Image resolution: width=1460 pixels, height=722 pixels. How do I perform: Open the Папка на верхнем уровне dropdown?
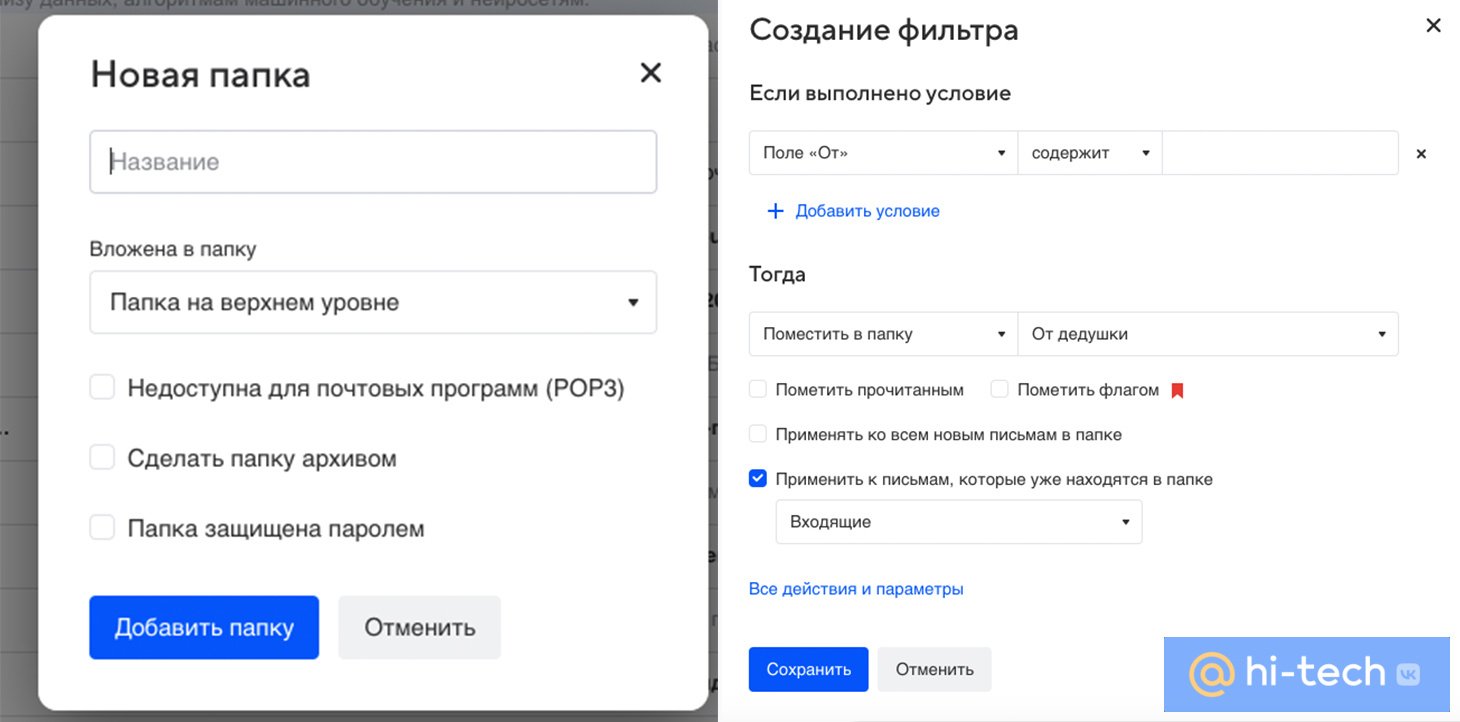[x=373, y=302]
